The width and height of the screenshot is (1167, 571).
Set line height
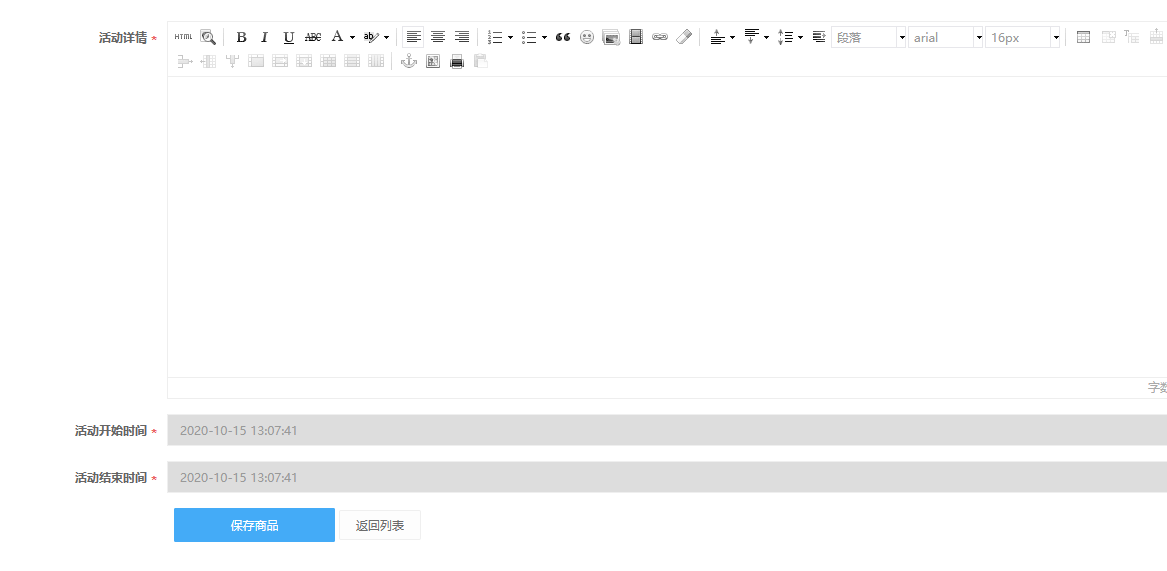pos(785,36)
